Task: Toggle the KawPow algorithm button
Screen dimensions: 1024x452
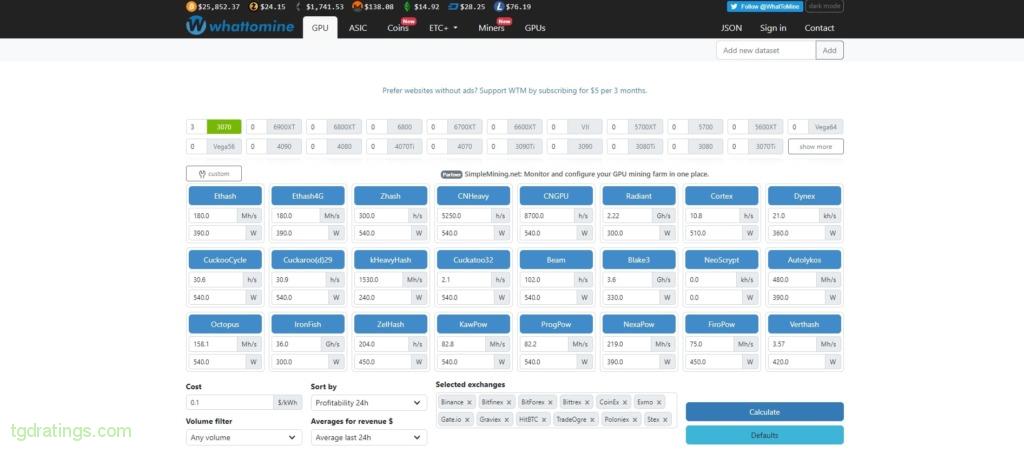Action: 473,324
